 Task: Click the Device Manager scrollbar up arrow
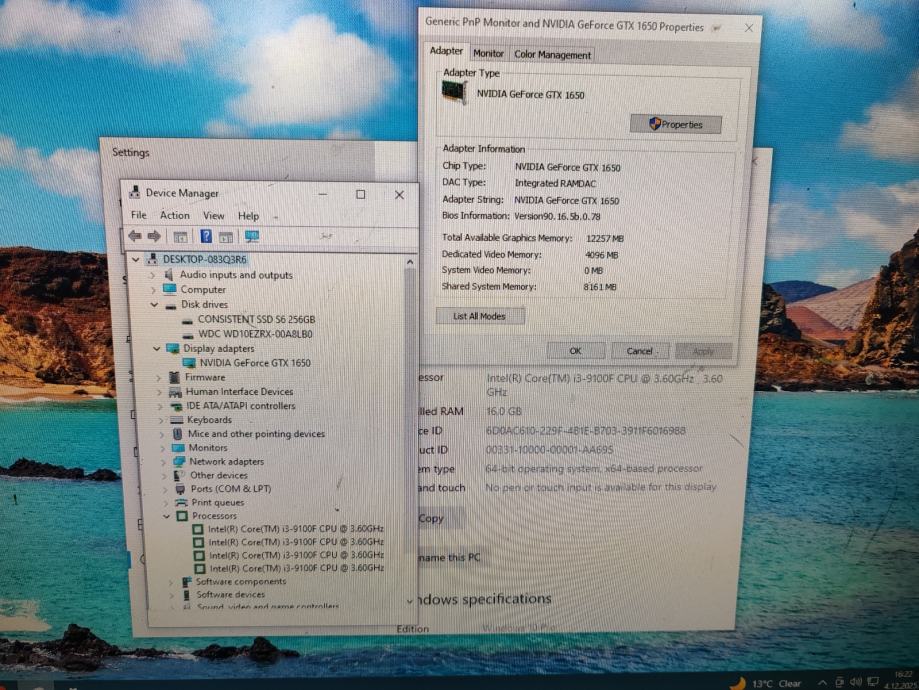[x=410, y=261]
